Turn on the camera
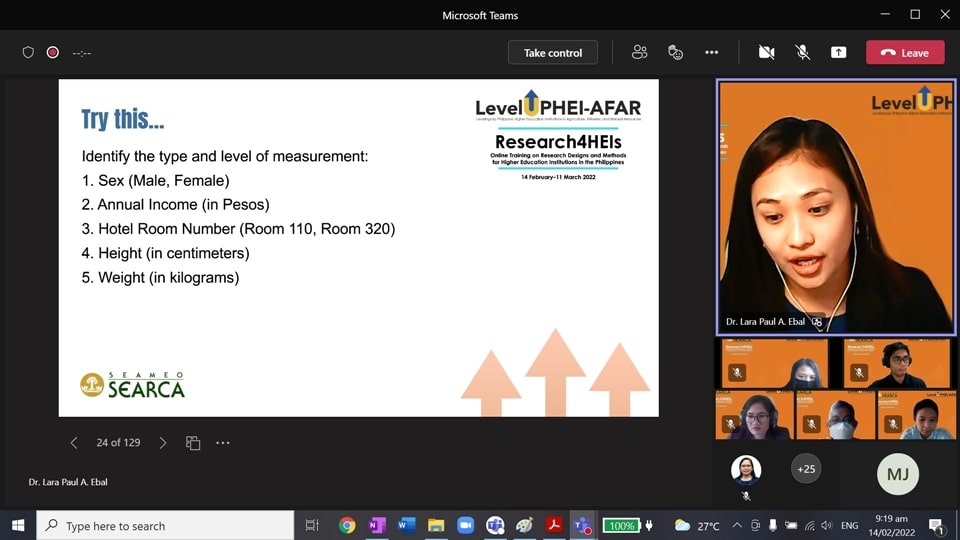This screenshot has height=540, width=960. click(766, 52)
